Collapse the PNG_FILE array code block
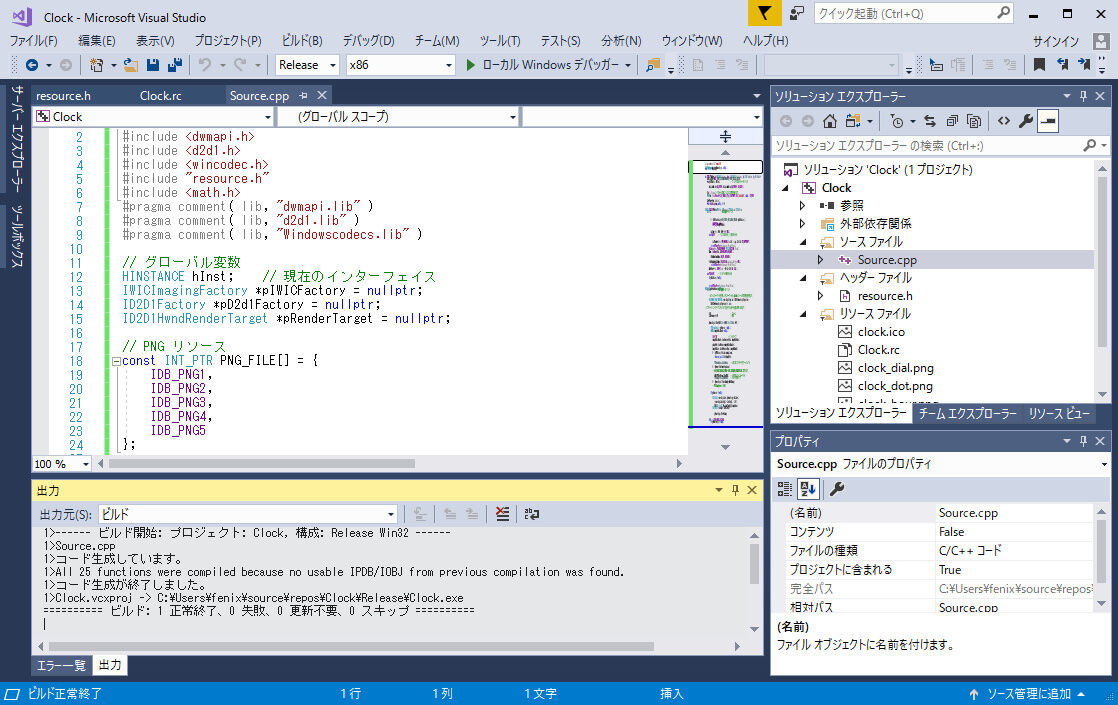Viewport: 1118px width, 705px height. [116, 361]
